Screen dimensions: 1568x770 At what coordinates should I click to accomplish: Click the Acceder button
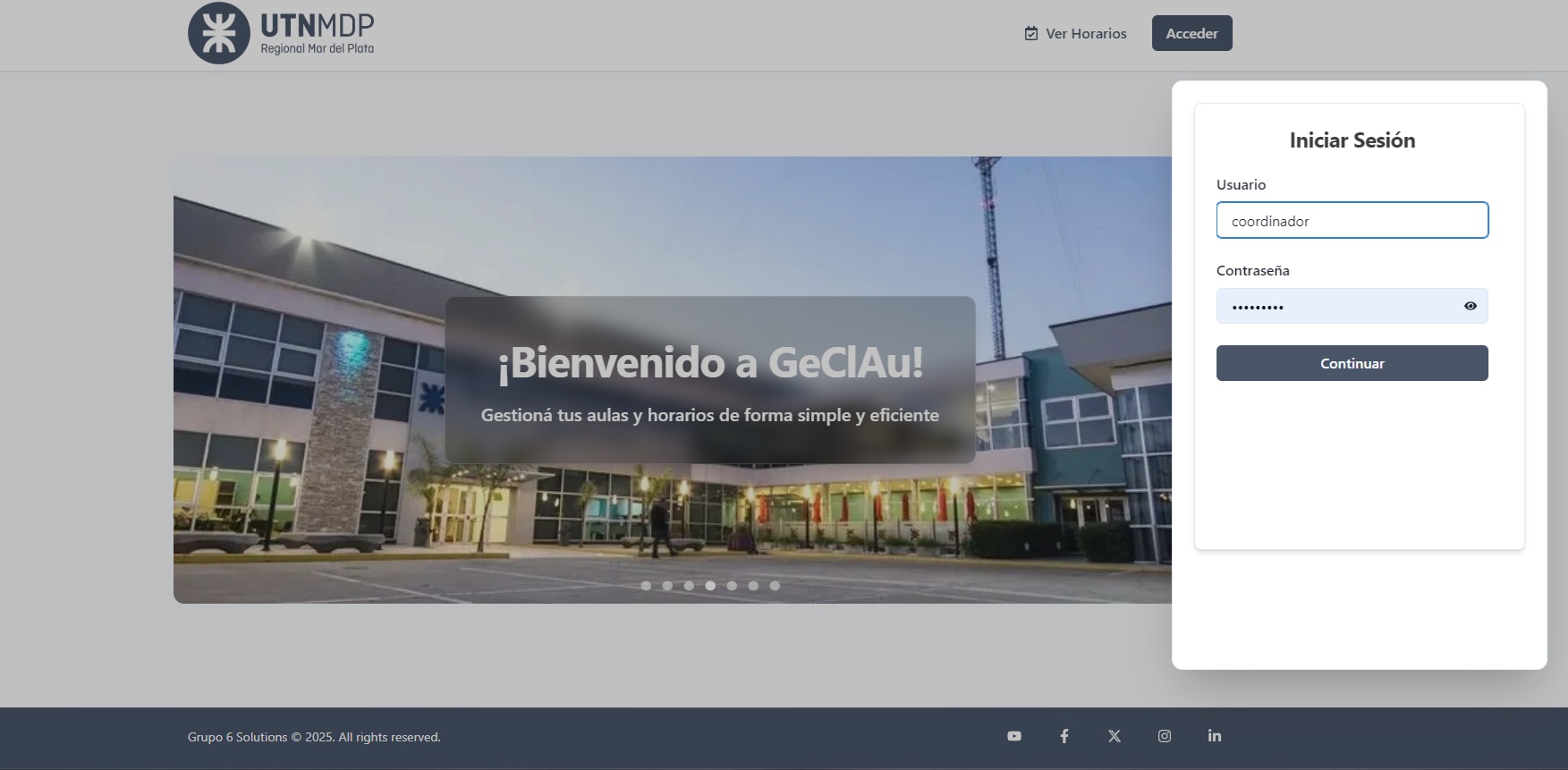tap(1191, 33)
